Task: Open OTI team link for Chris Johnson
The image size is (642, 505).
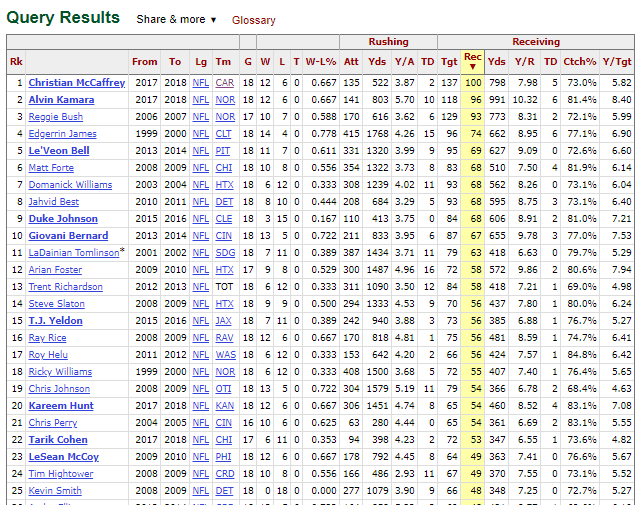Action: tap(223, 389)
